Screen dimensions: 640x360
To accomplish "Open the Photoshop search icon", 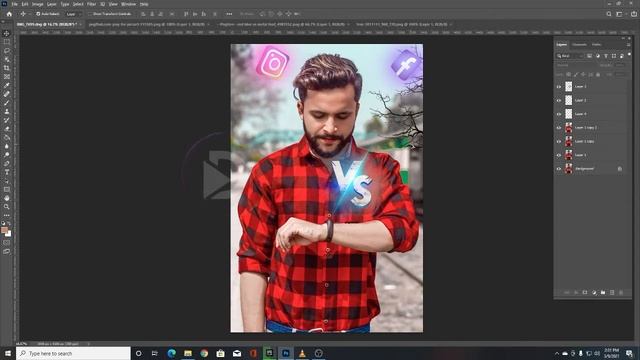I will click(x=609, y=14).
